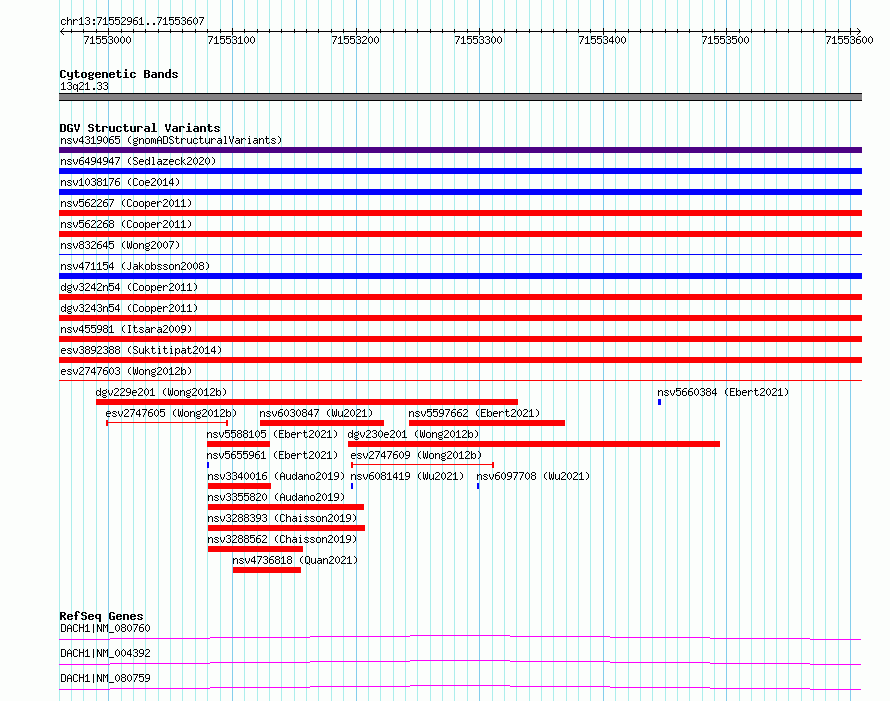Select the nsv3288562 Chaisson2019 label
Viewport: 890px width, 701px height.
(282, 539)
